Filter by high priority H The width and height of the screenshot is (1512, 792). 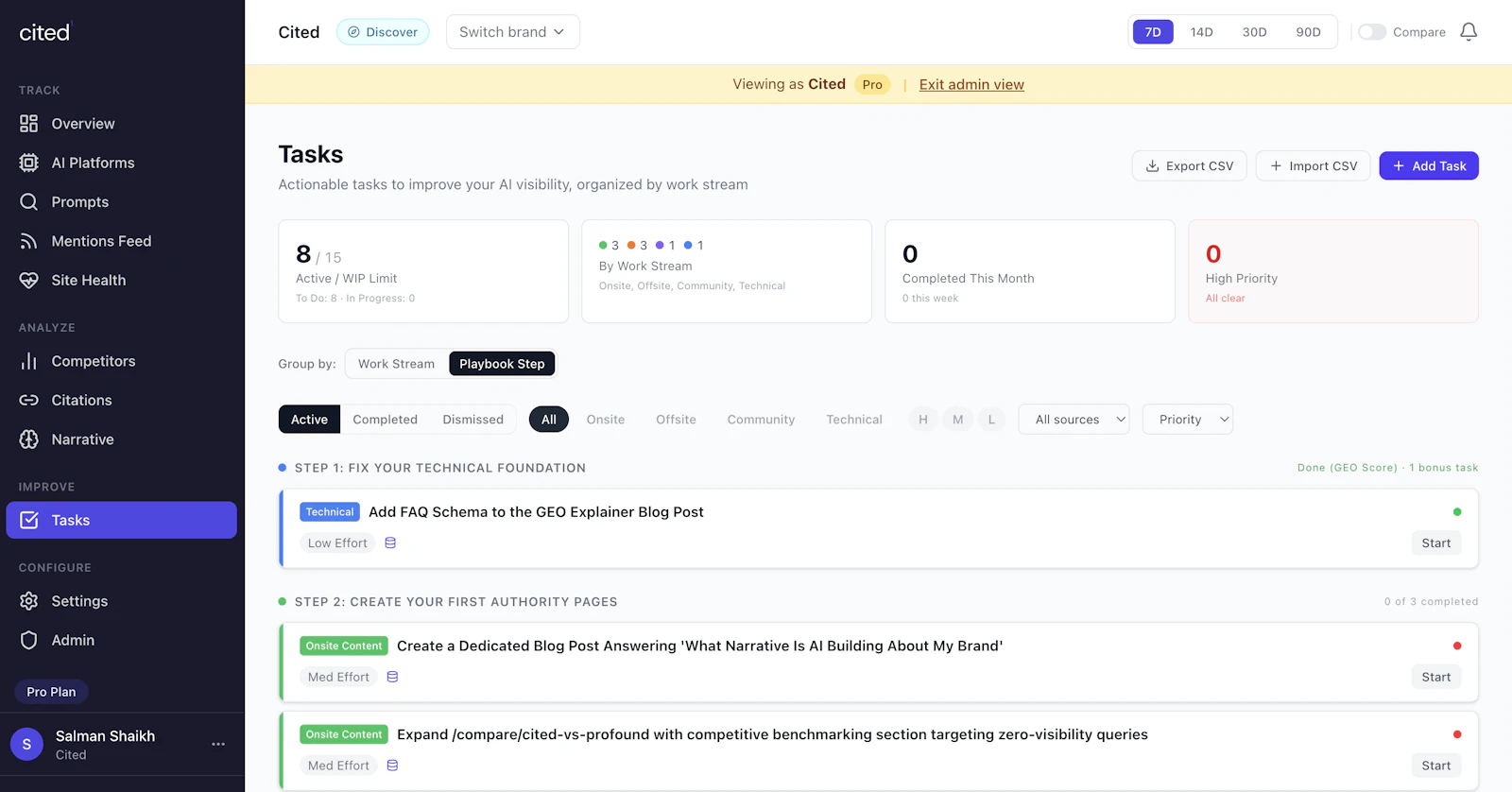click(x=923, y=420)
